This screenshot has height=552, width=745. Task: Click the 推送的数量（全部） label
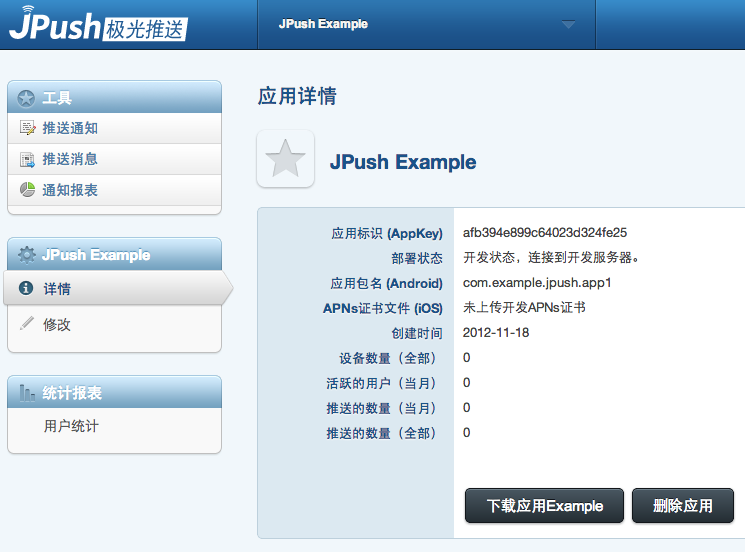click(381, 433)
